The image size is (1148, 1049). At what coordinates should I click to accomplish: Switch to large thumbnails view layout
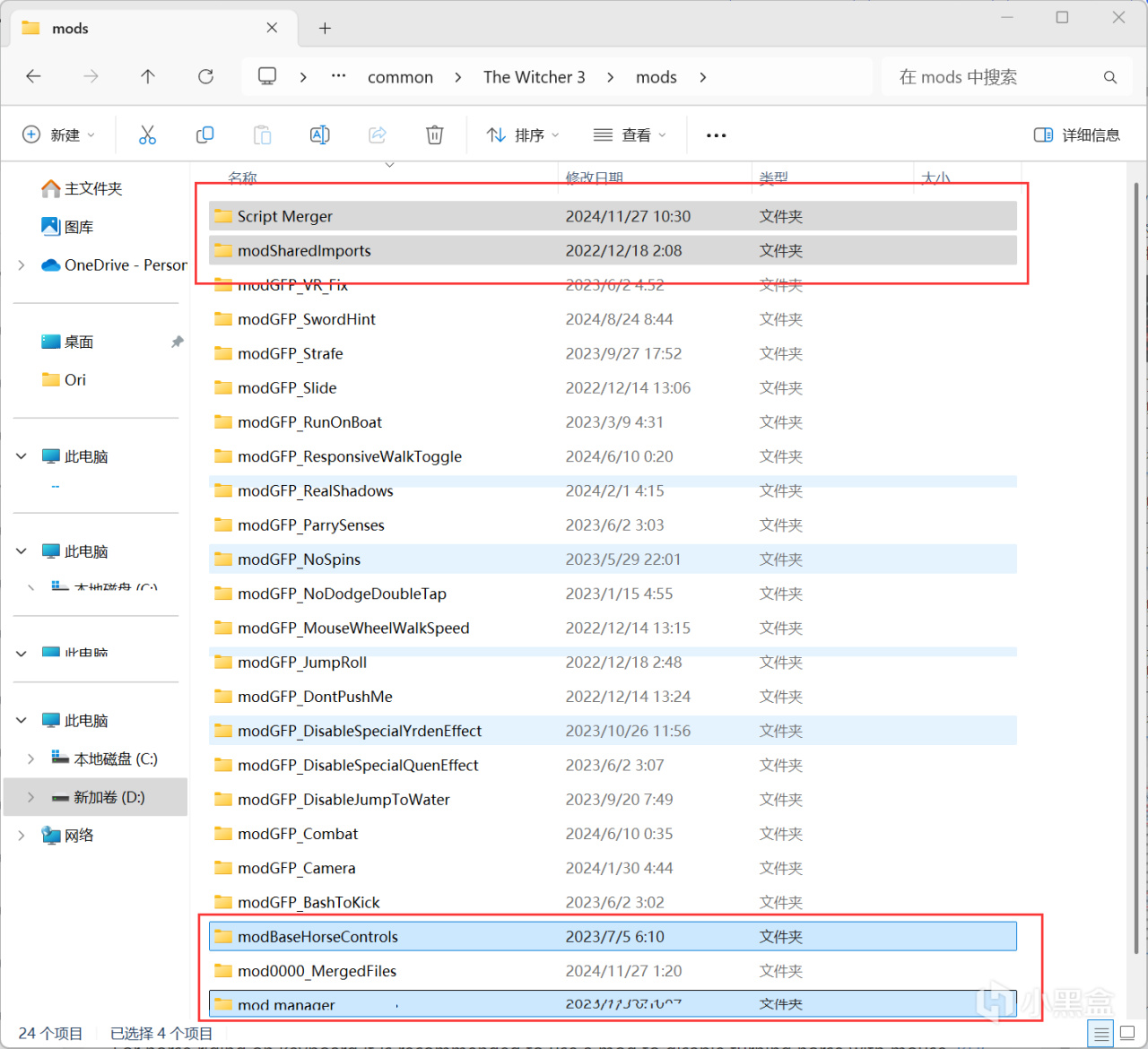click(x=1126, y=1034)
